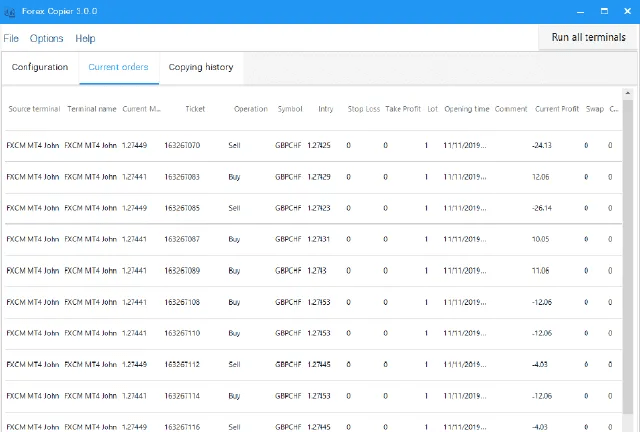640x432 pixels.
Task: Open the File menu
Action: tap(11, 38)
